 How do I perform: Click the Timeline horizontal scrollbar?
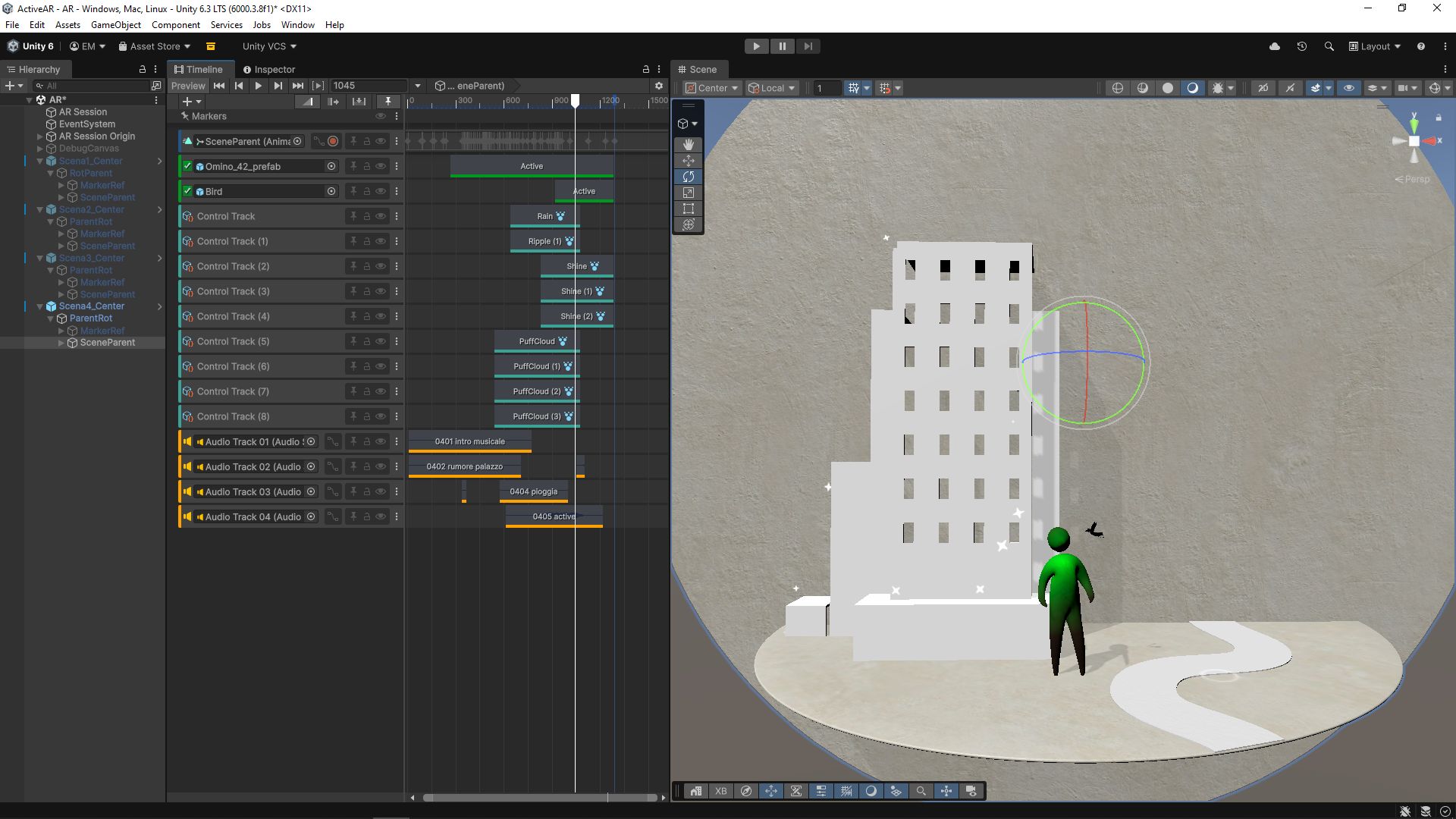539,798
